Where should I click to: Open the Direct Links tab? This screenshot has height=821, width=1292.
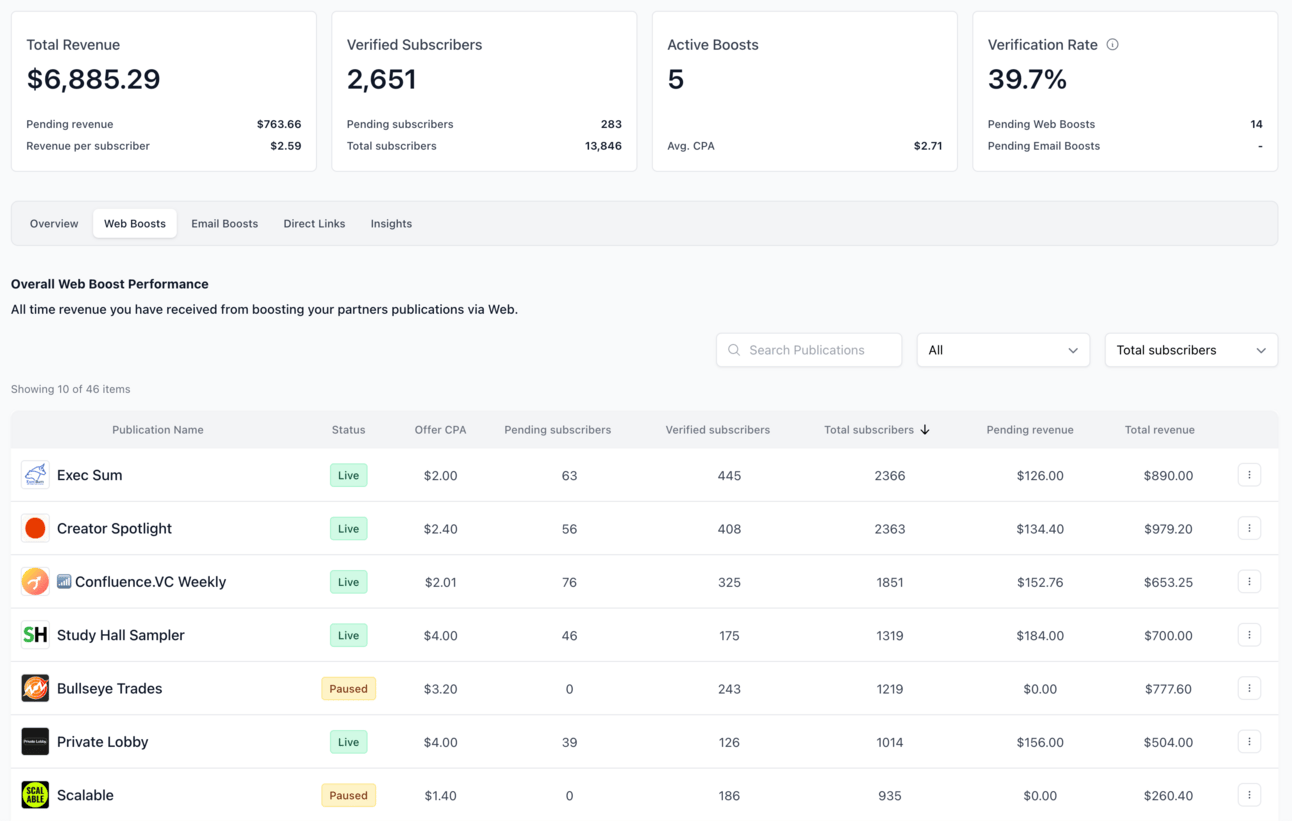[x=314, y=224]
